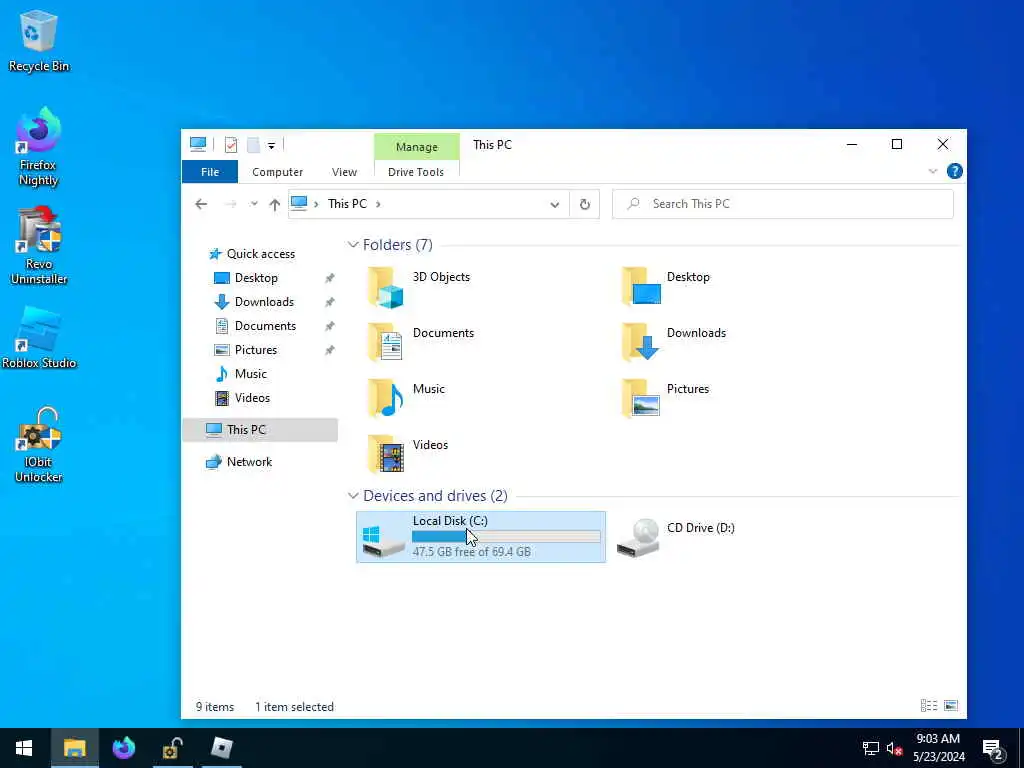This screenshot has width=1024, height=768.
Task: Switch to large icons view layout
Action: click(x=951, y=705)
